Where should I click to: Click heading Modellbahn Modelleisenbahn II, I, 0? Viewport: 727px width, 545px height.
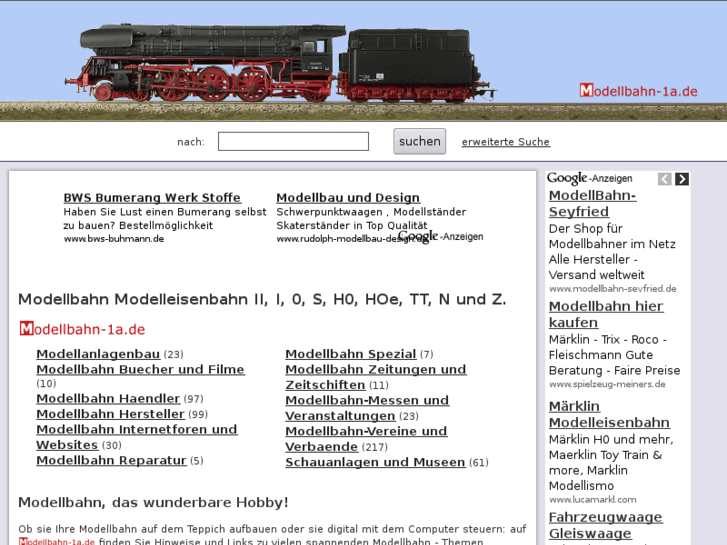click(262, 299)
